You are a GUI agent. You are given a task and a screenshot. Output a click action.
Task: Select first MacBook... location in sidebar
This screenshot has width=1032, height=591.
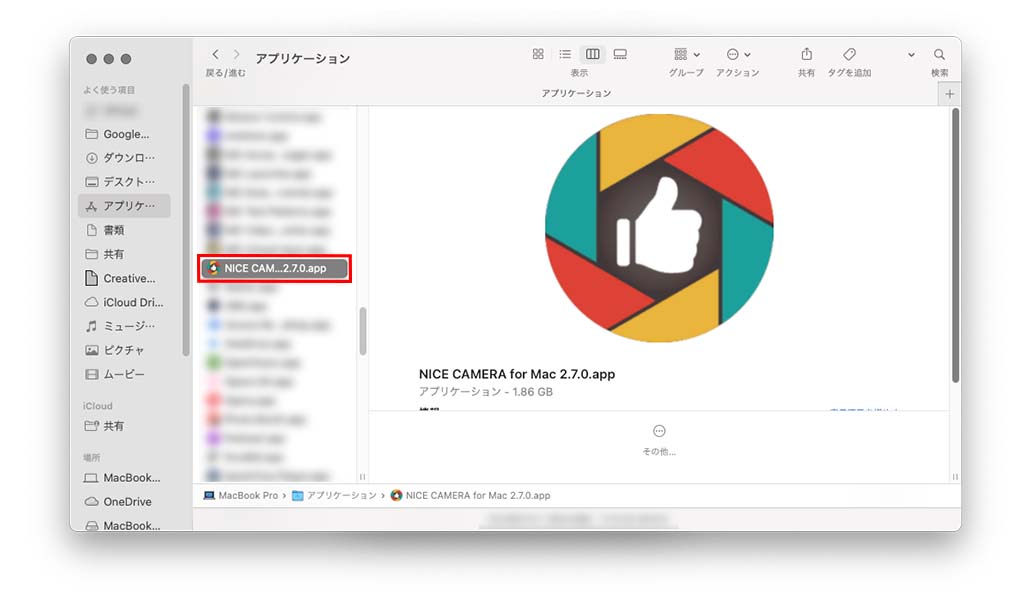click(124, 478)
